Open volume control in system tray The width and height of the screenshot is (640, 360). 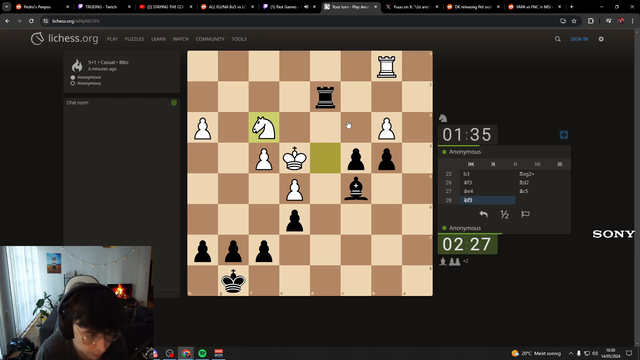[x=595, y=353]
